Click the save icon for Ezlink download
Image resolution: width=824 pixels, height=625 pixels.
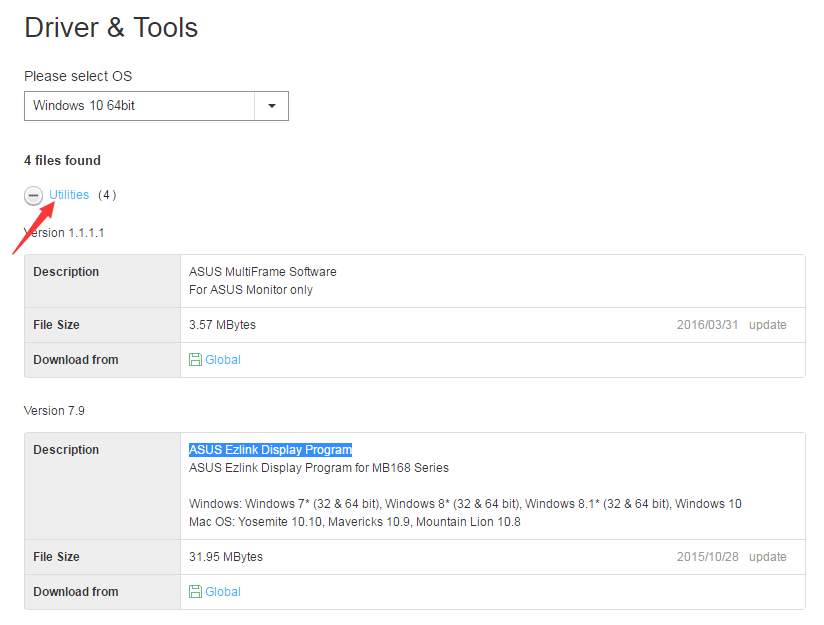click(x=195, y=591)
